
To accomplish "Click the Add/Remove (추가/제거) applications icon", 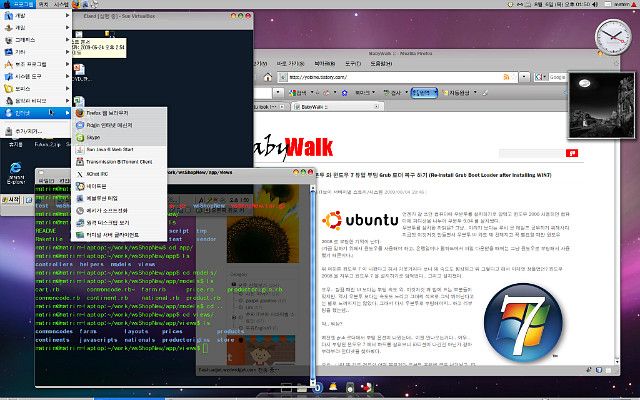I will (x=9, y=131).
